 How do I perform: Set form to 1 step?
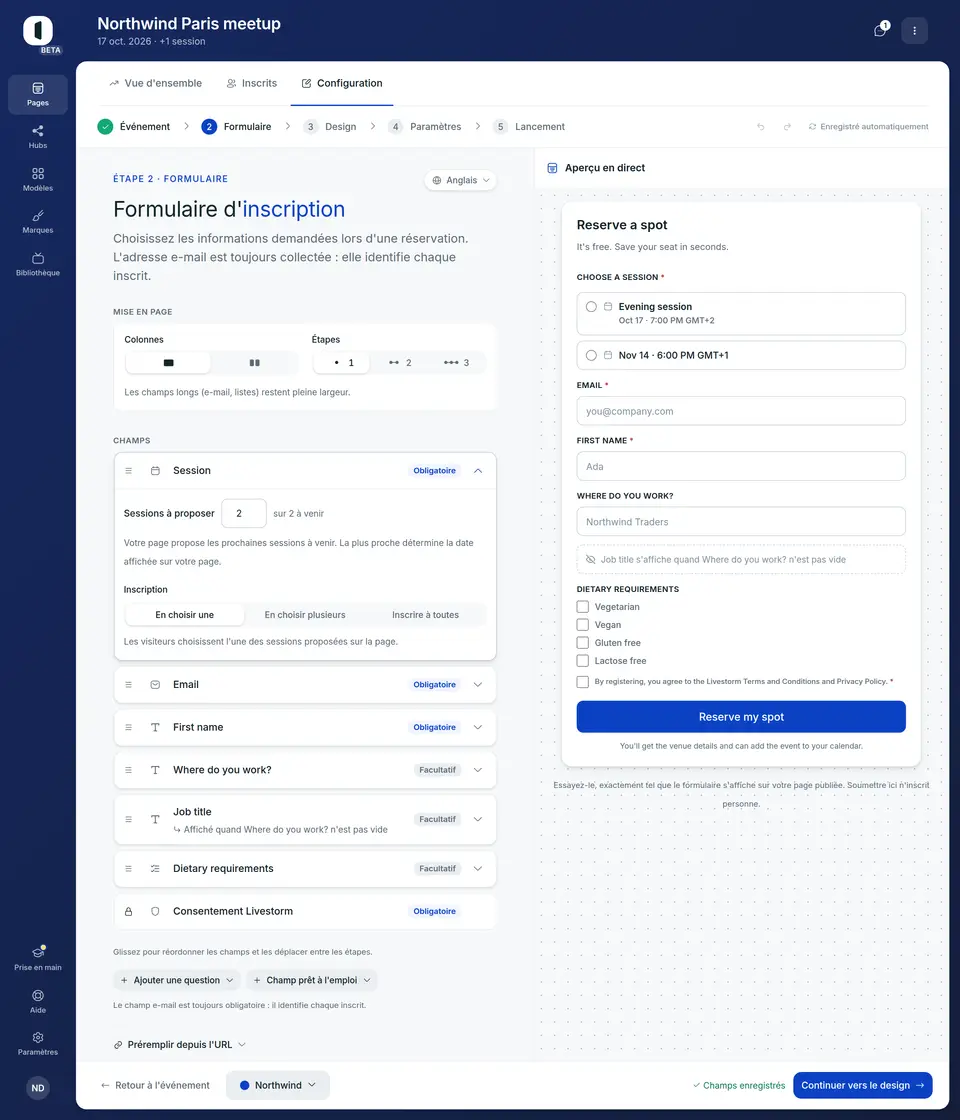click(342, 363)
